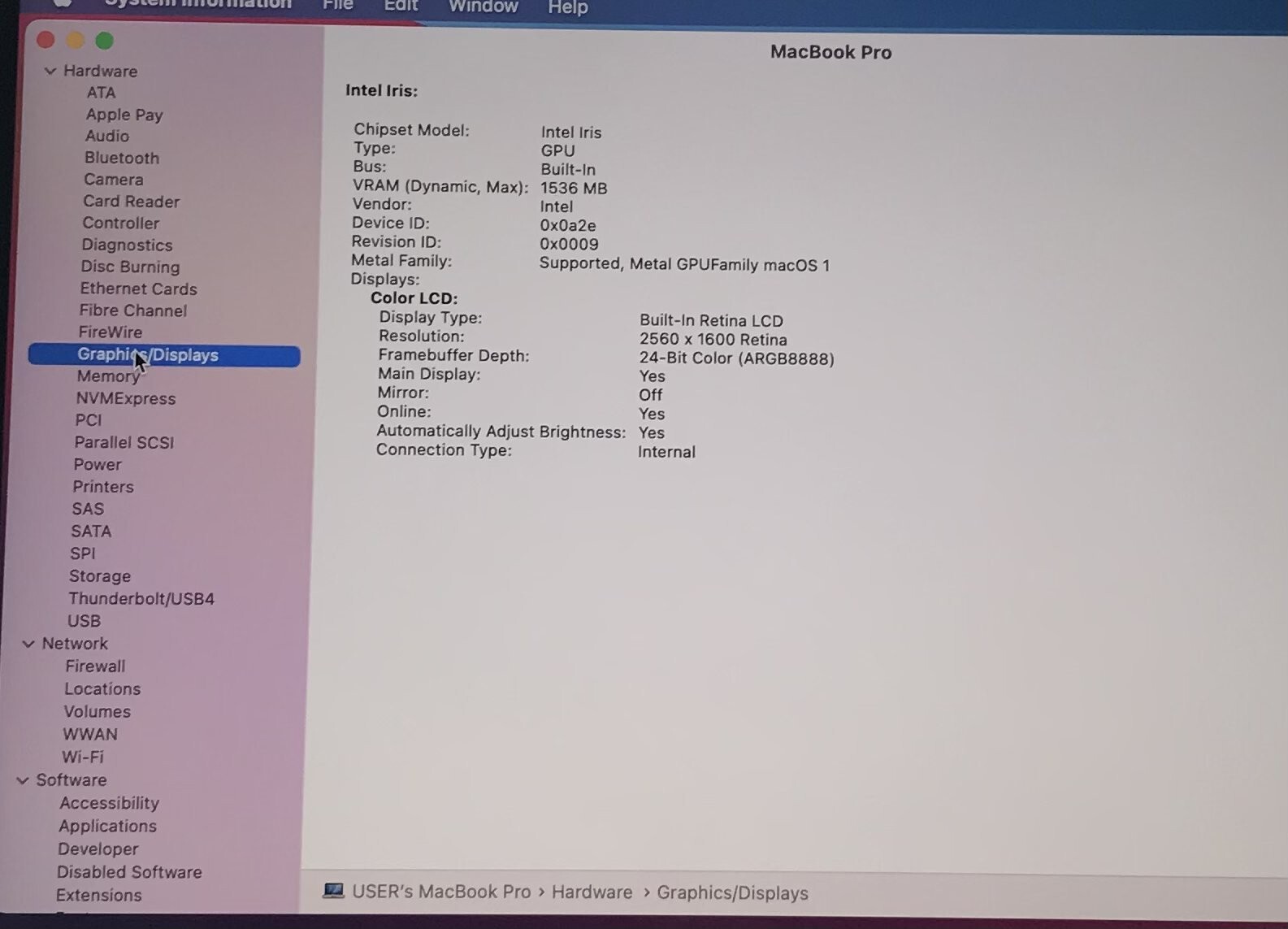Select Accessibility in the sidebar
Image resolution: width=1288 pixels, height=929 pixels.
coord(109,803)
